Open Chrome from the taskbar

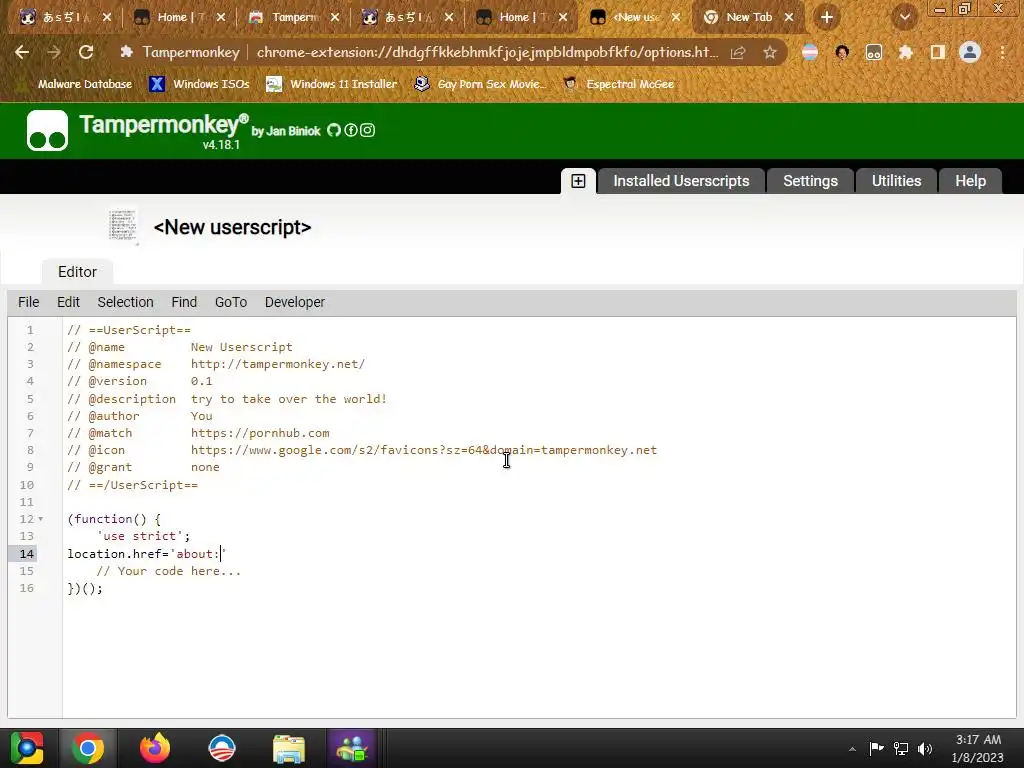point(88,748)
